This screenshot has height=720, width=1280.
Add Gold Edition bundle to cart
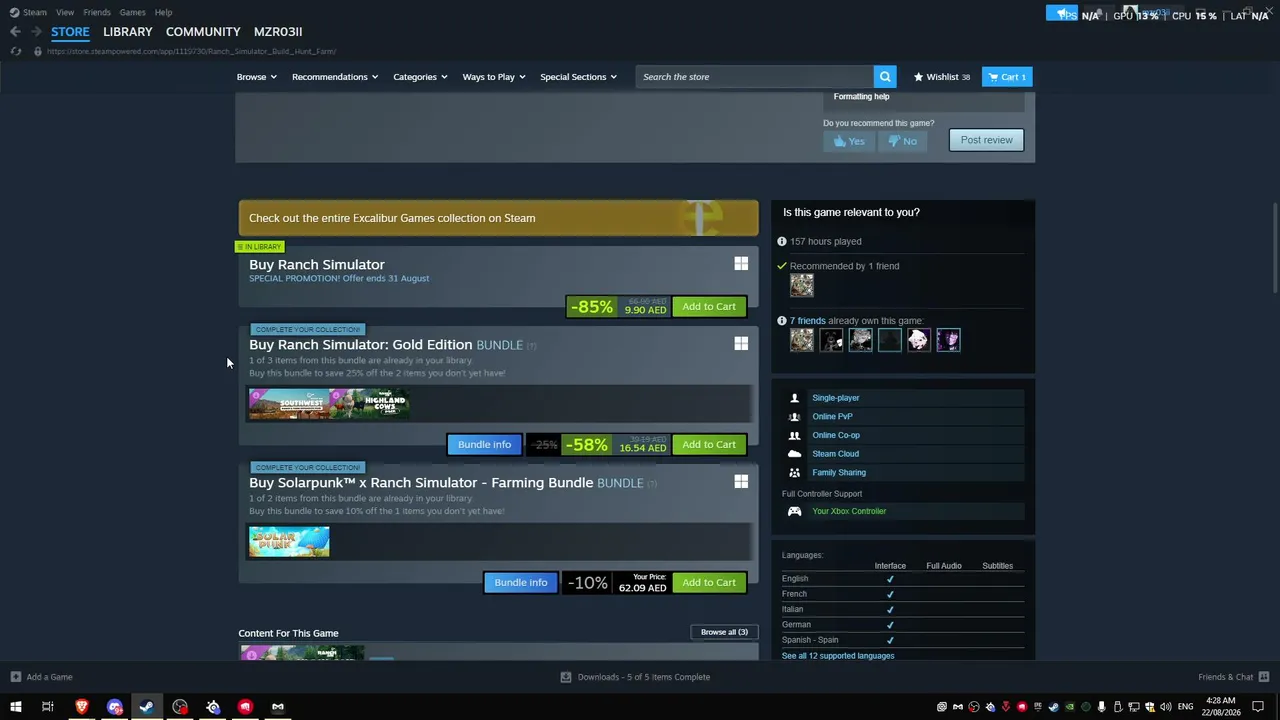click(709, 445)
